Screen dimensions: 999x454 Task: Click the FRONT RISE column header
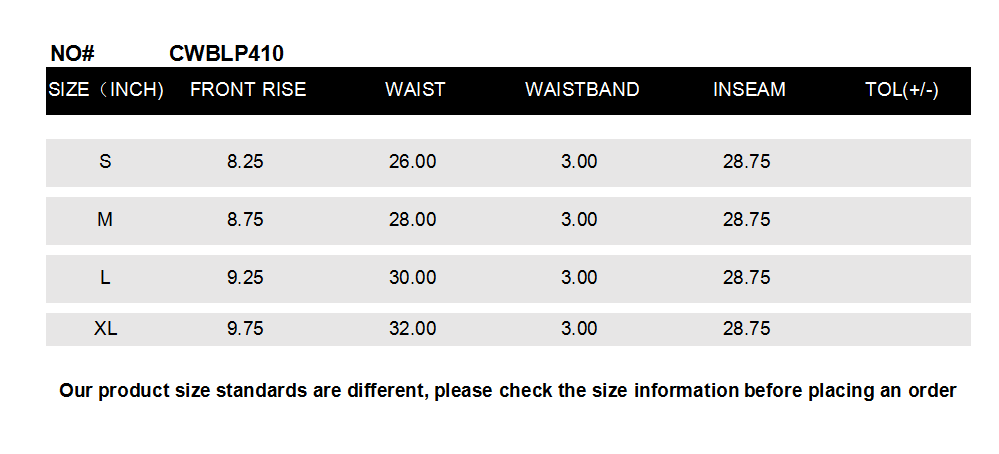point(248,90)
